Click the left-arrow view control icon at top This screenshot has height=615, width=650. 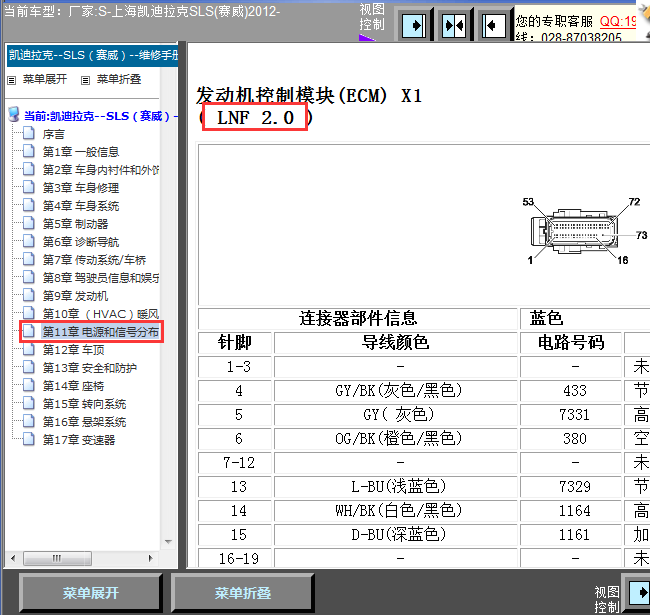(x=494, y=25)
